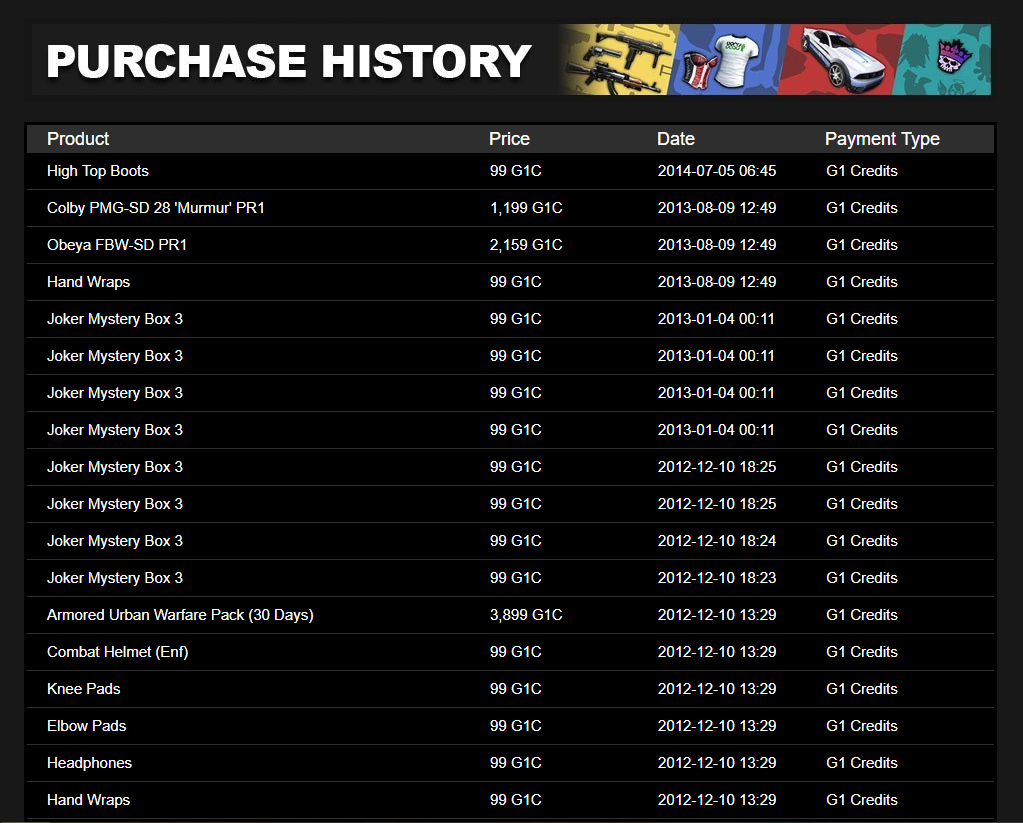
Task: Click the date cell of Combat Helmet row
Action: [x=717, y=652]
